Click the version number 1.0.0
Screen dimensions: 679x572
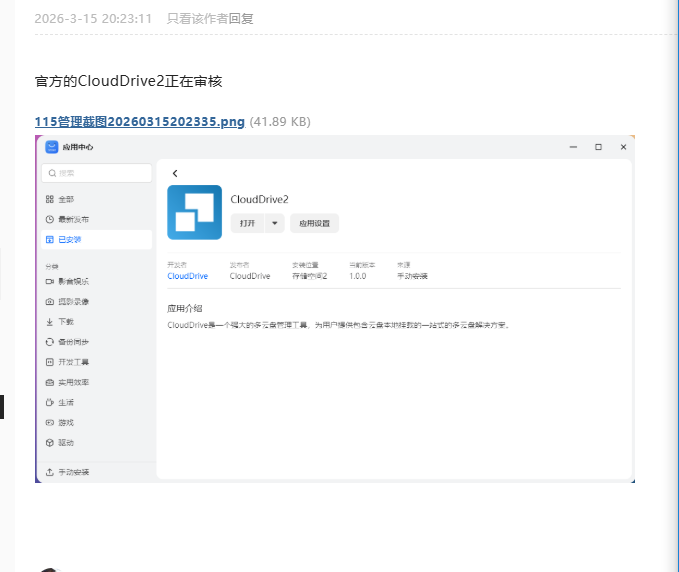point(358,276)
